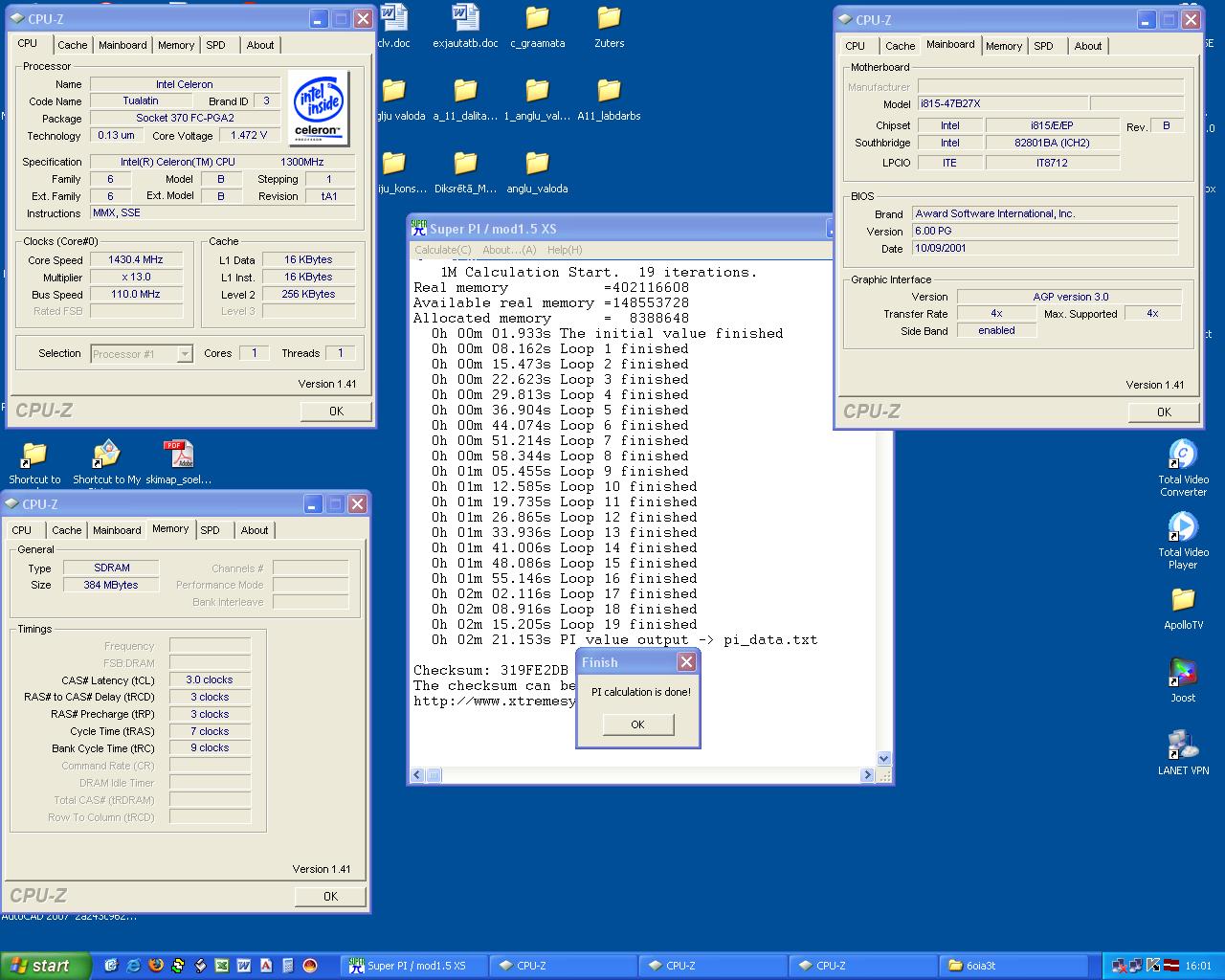Switch to Cache tab in CPU-Z CPU window
This screenshot has width=1225, height=980.
point(72,45)
